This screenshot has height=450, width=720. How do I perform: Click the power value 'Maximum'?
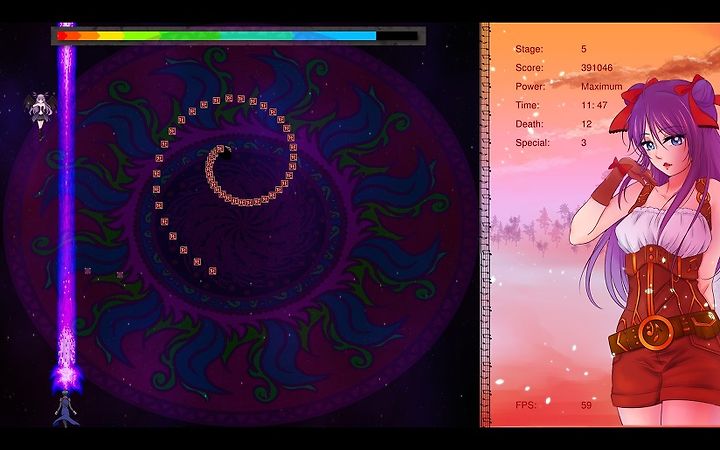[602, 87]
